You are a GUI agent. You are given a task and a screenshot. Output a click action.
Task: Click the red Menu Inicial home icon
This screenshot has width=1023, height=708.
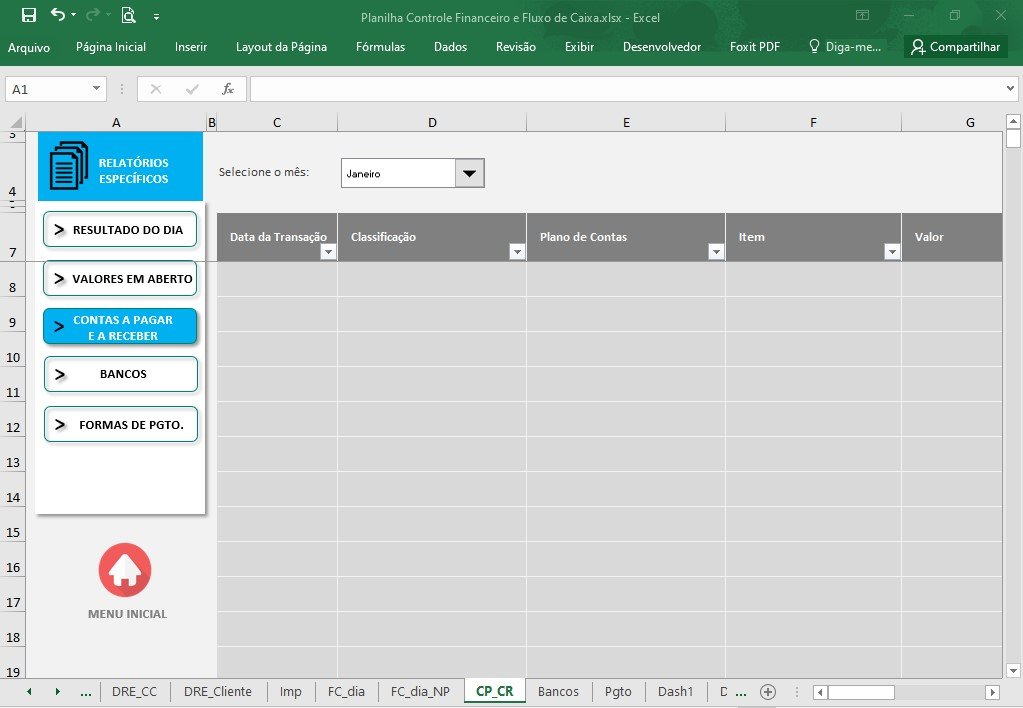pyautogui.click(x=125, y=570)
